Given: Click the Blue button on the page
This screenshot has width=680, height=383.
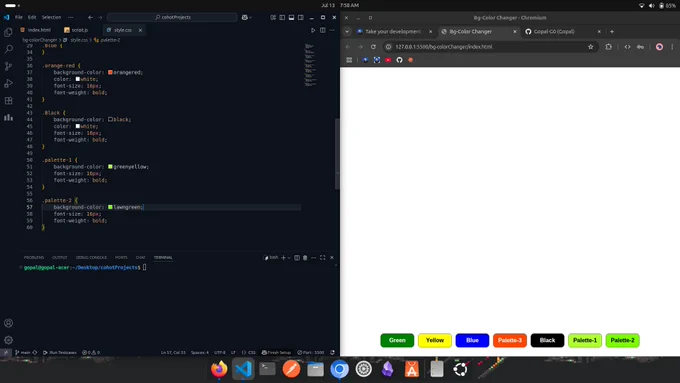Looking at the screenshot, I should coord(472,340).
